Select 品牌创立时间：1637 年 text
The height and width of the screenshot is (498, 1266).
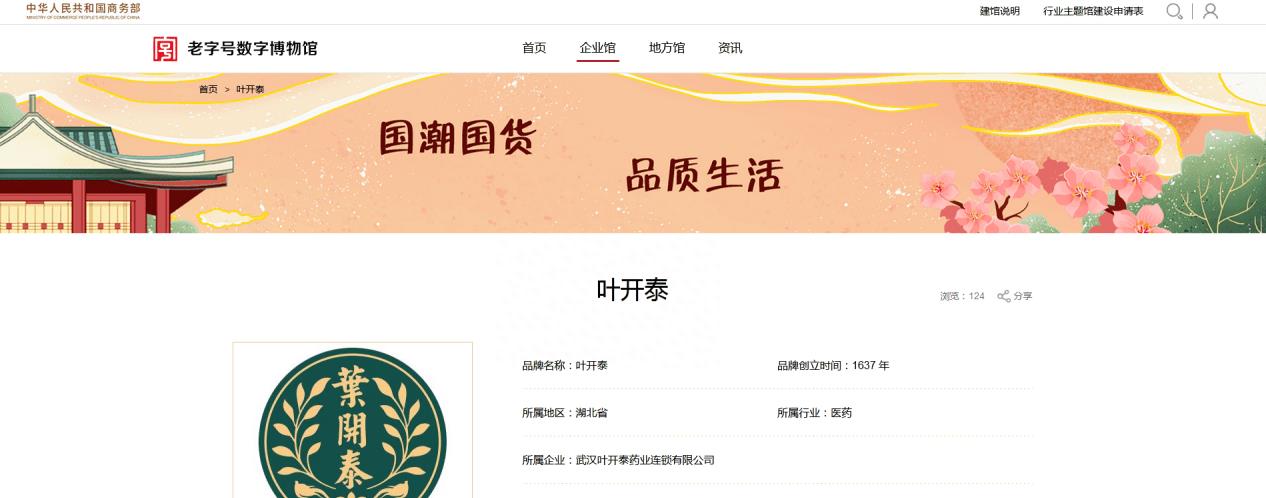pyautogui.click(x=833, y=366)
